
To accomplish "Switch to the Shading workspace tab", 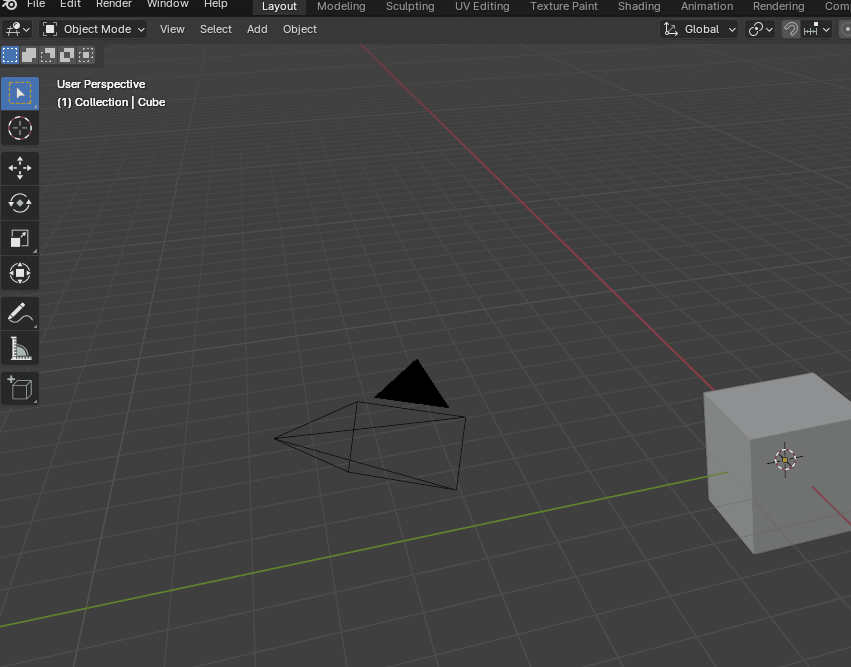I will pos(639,7).
